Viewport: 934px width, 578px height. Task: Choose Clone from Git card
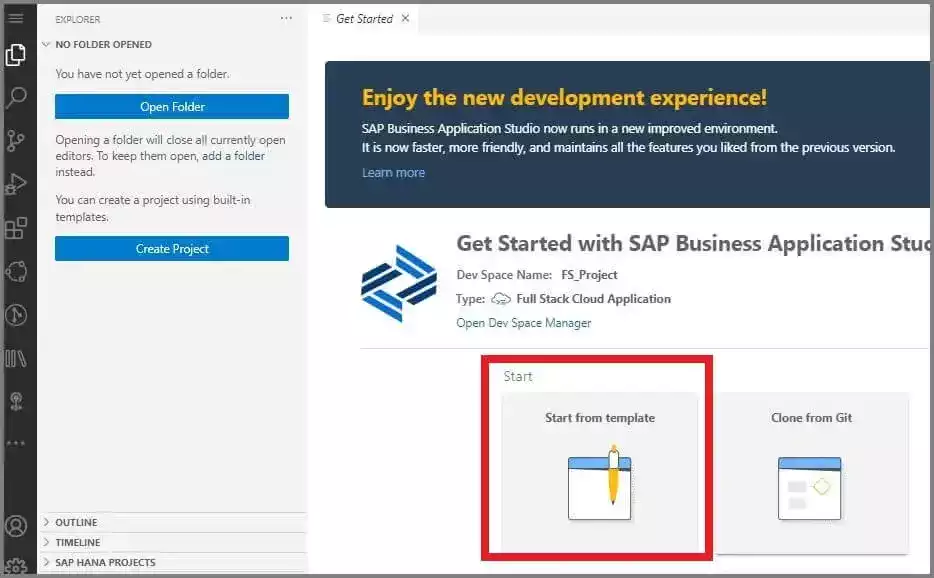coord(811,472)
